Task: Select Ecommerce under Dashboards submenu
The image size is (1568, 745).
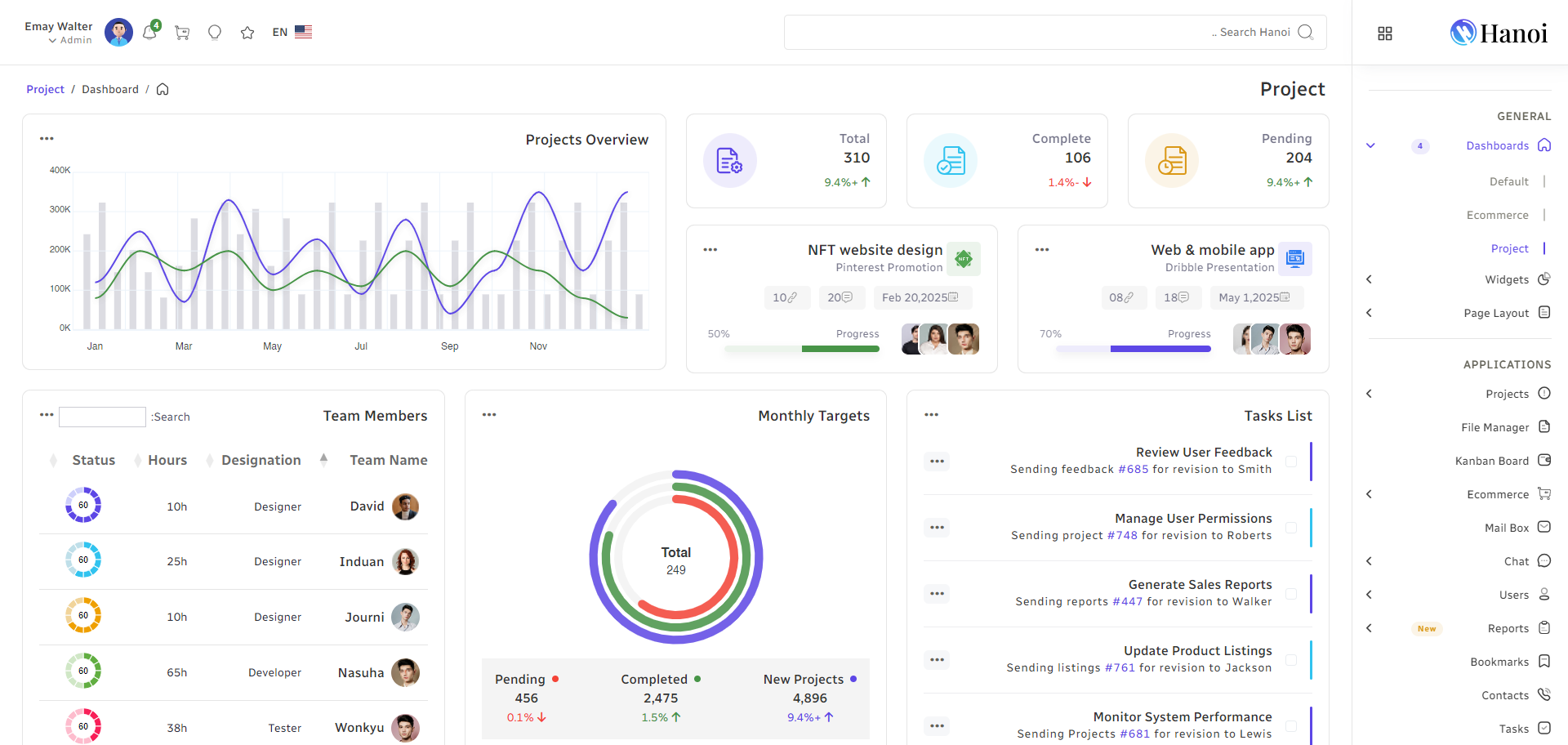Action: (x=1497, y=215)
